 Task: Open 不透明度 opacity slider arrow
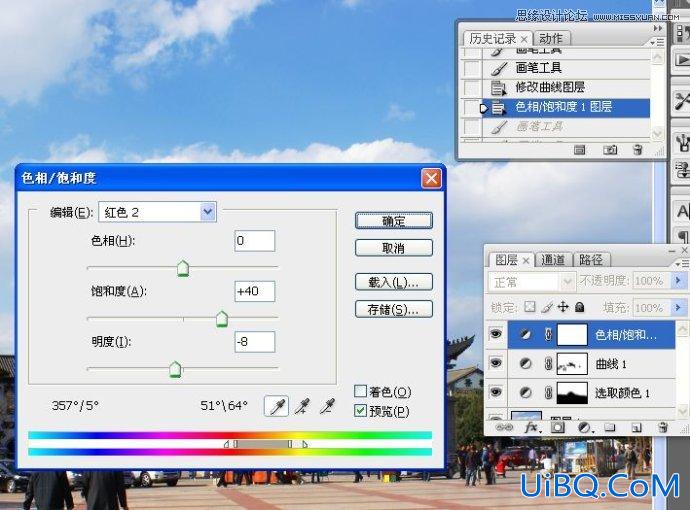coord(678,280)
